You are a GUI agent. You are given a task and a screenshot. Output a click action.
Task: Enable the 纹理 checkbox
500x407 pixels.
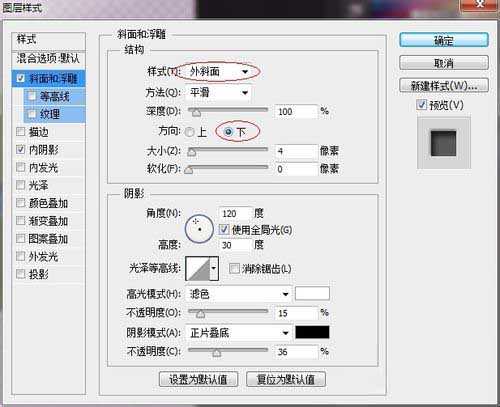[x=32, y=114]
